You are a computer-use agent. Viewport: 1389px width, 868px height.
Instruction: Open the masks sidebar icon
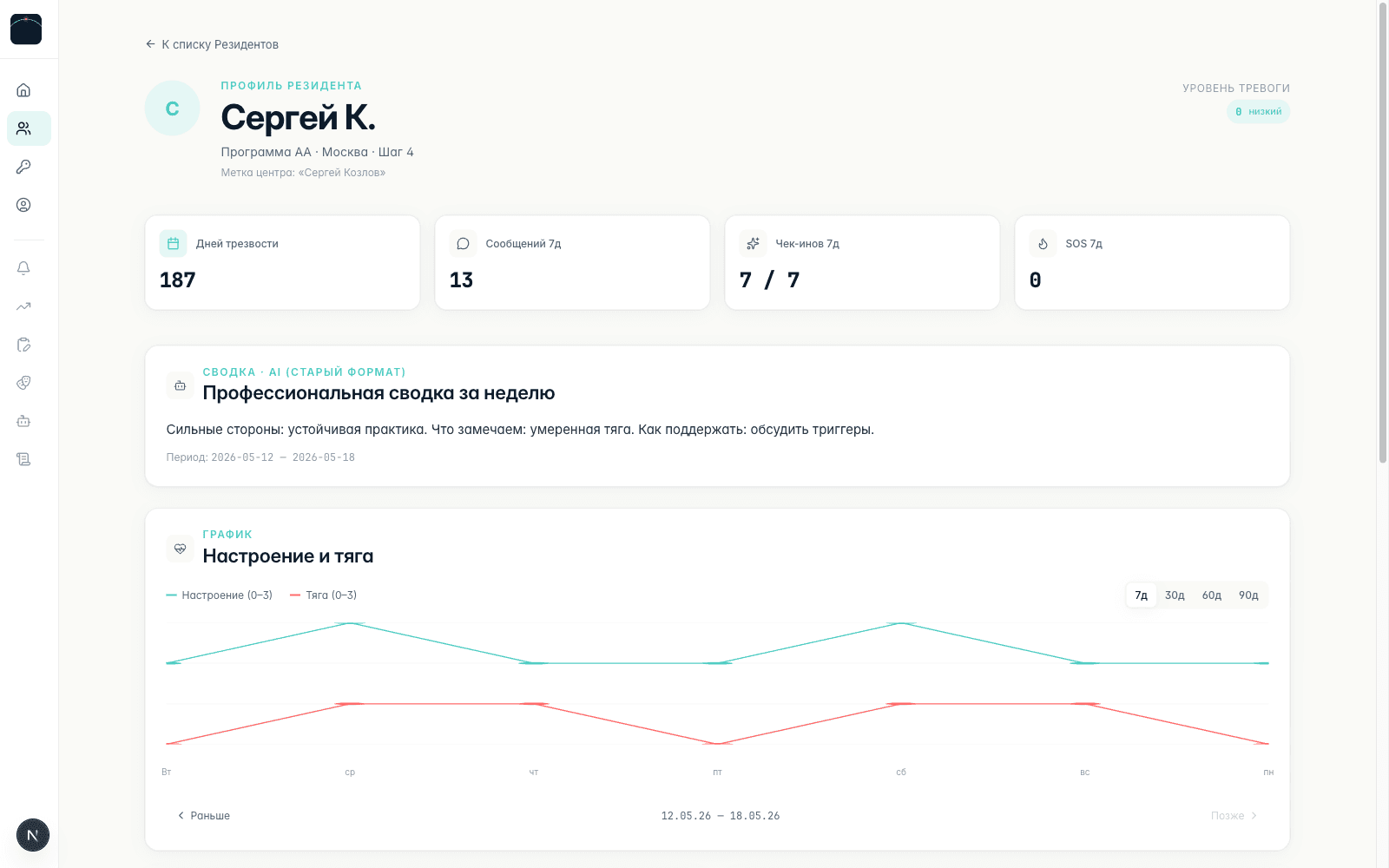click(23, 383)
